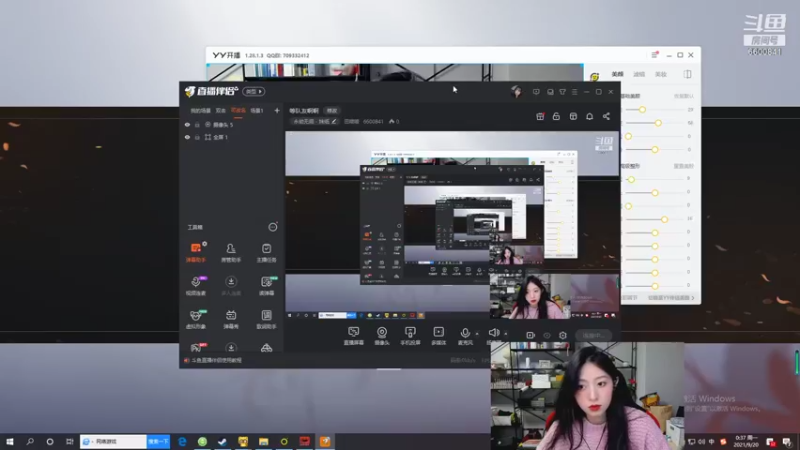Screen dimensions: 800x450
Task: Select the 全屏 1 source row
Action: 232,137
